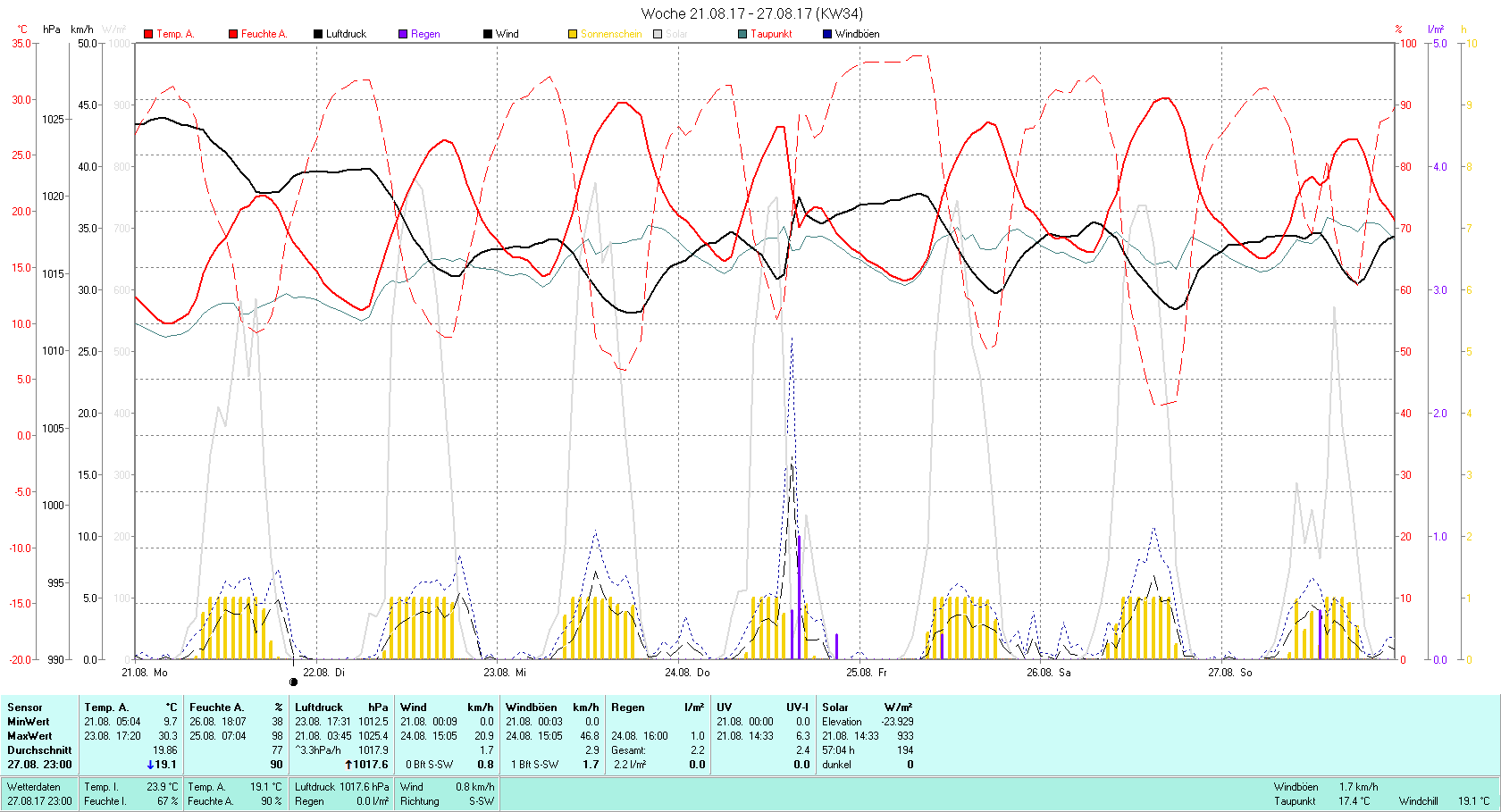1501x812 pixels.
Task: Click the dark blue Windböen legend swatch
Action: [x=827, y=34]
